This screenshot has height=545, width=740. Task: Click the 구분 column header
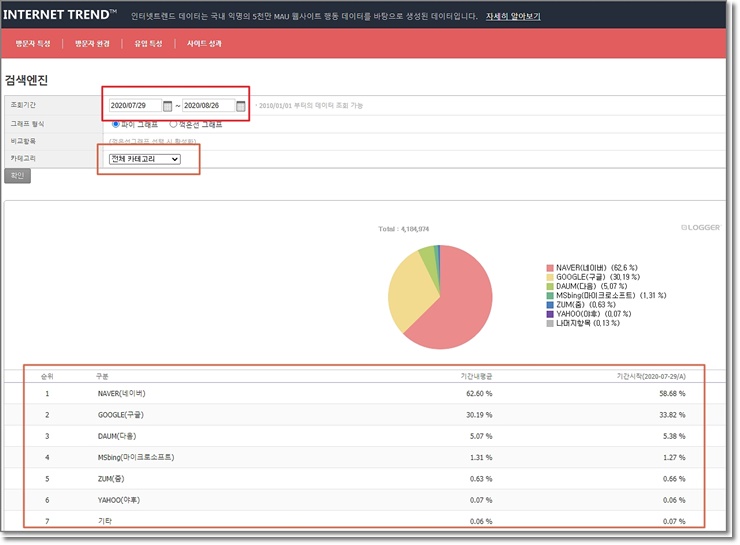pos(102,376)
